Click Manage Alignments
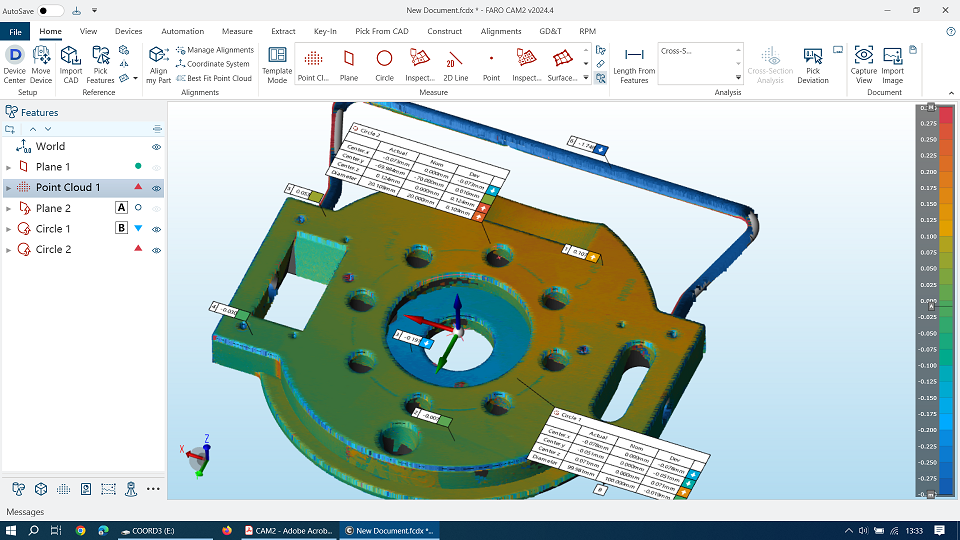This screenshot has height=540, width=960. point(215,50)
